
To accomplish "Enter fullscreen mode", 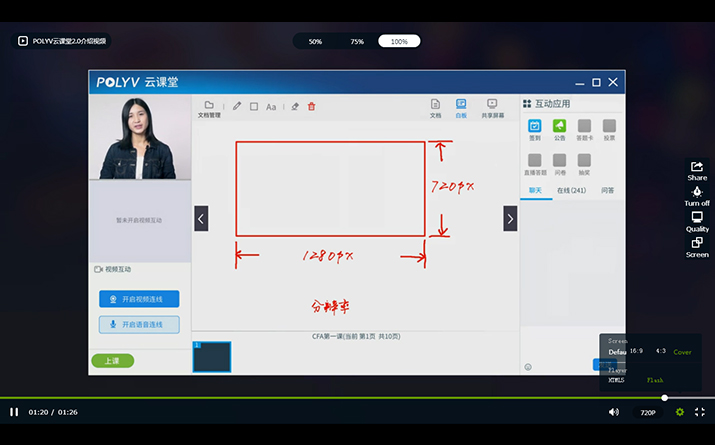I will coord(700,412).
